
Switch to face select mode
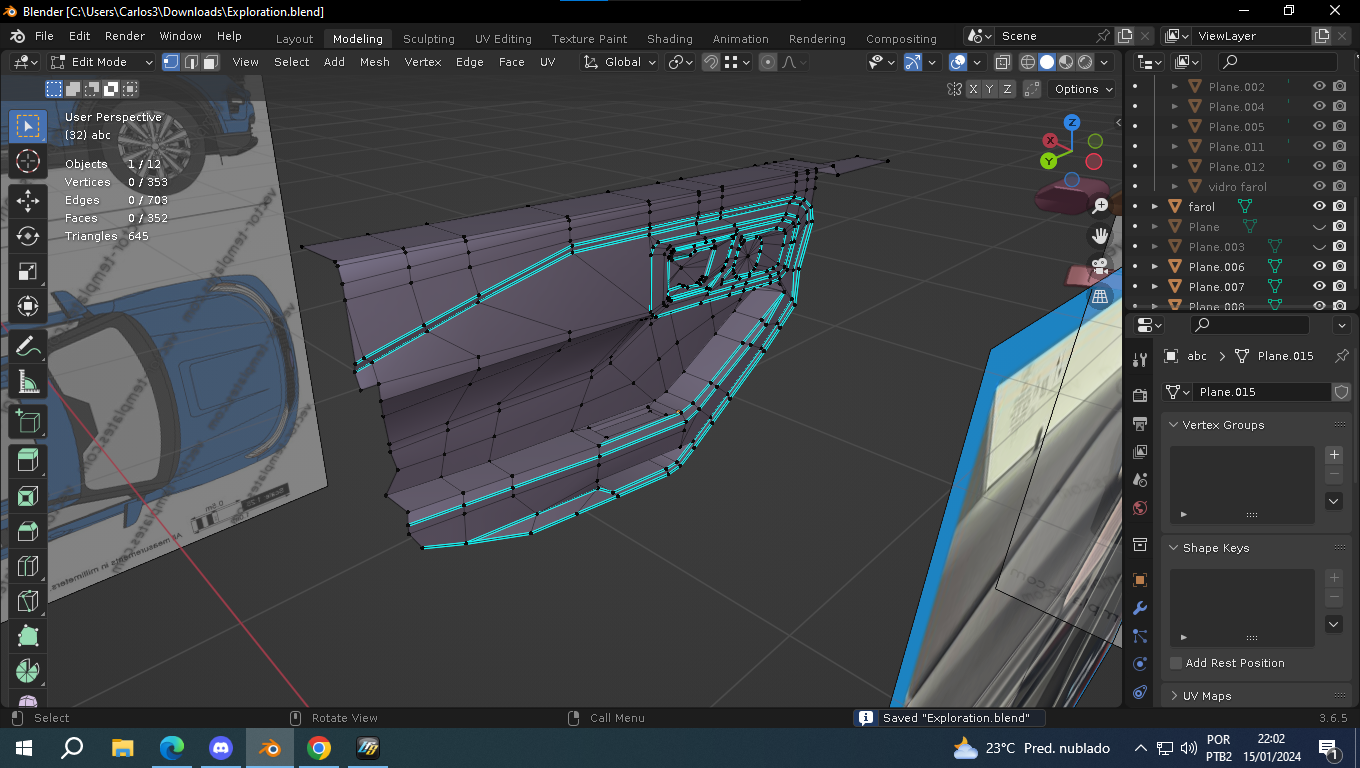[x=211, y=62]
